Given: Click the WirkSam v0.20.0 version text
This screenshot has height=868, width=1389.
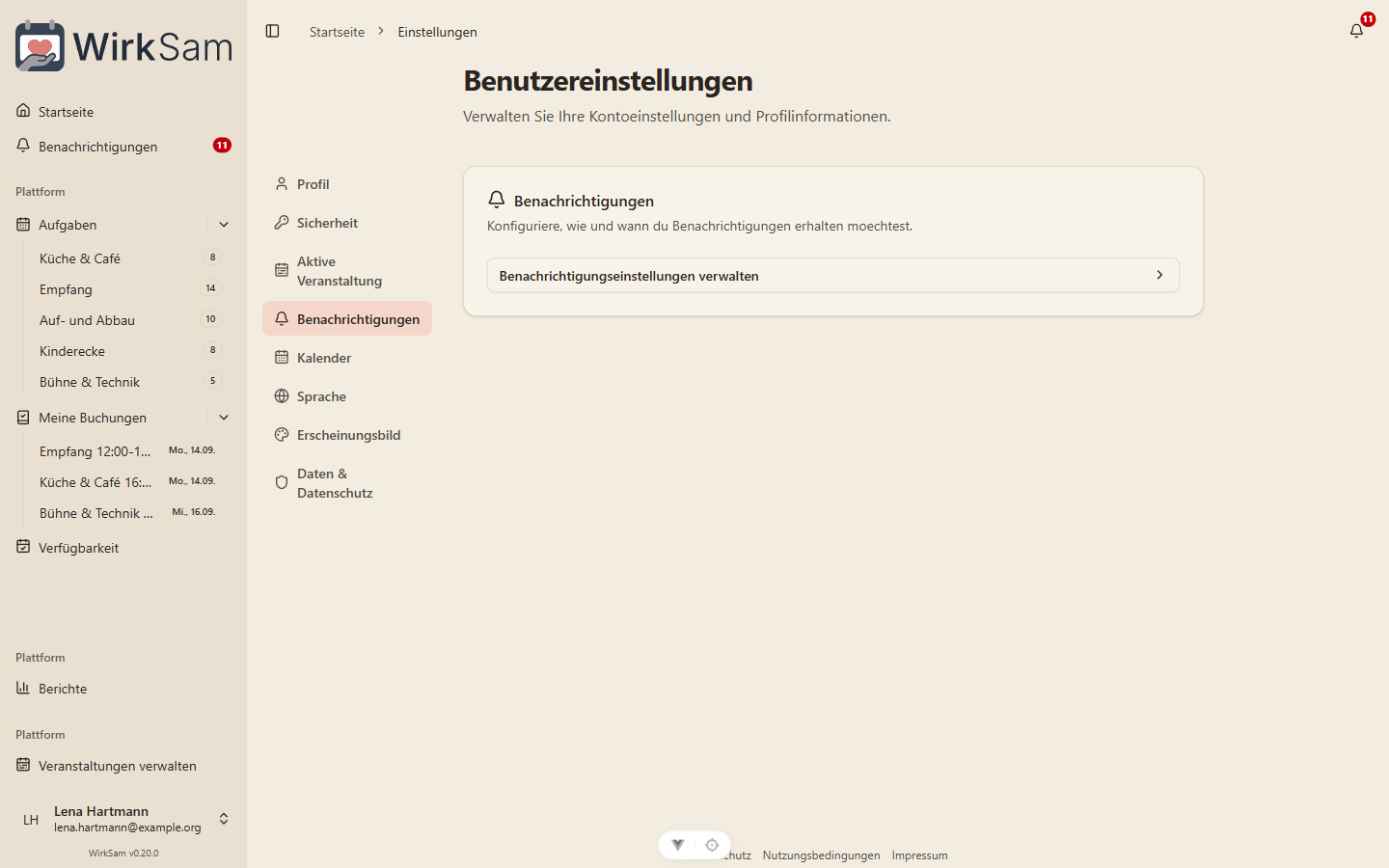Looking at the screenshot, I should pyautogui.click(x=123, y=854).
